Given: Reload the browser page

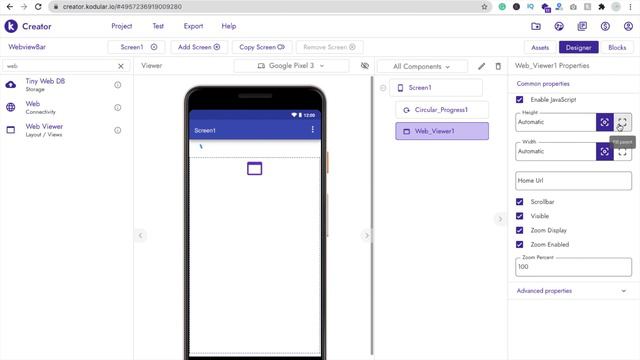Looking at the screenshot, I should point(38,7).
